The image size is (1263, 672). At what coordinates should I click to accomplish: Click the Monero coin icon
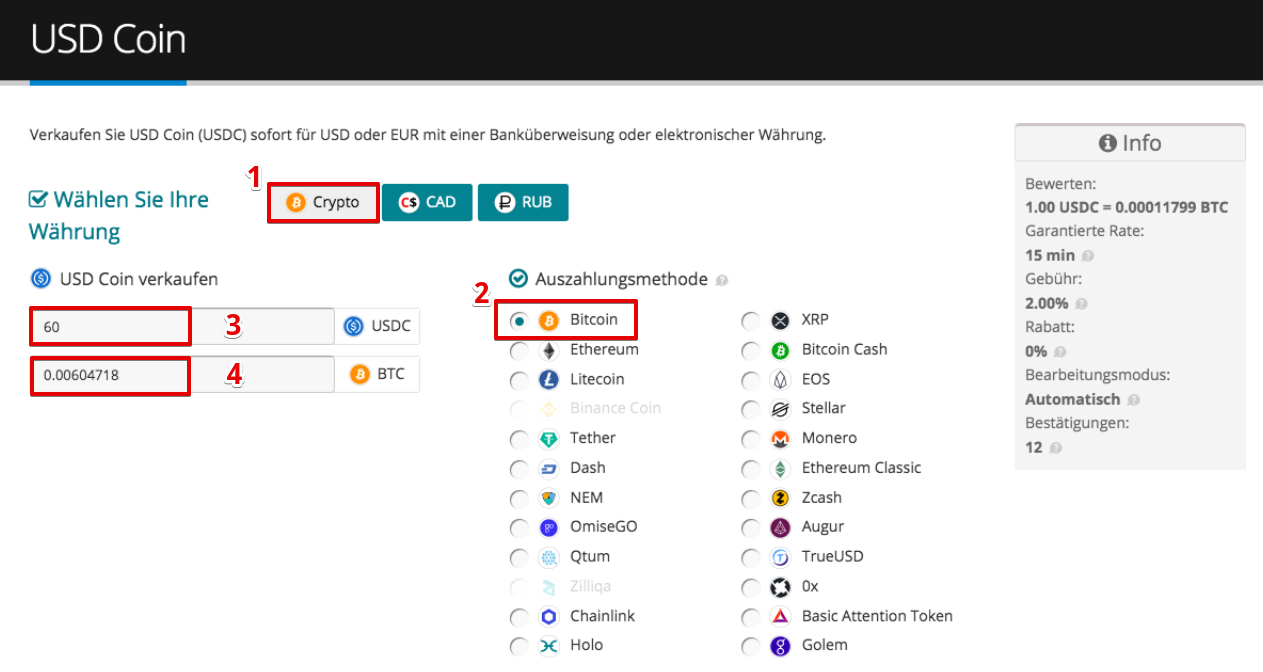pos(780,439)
